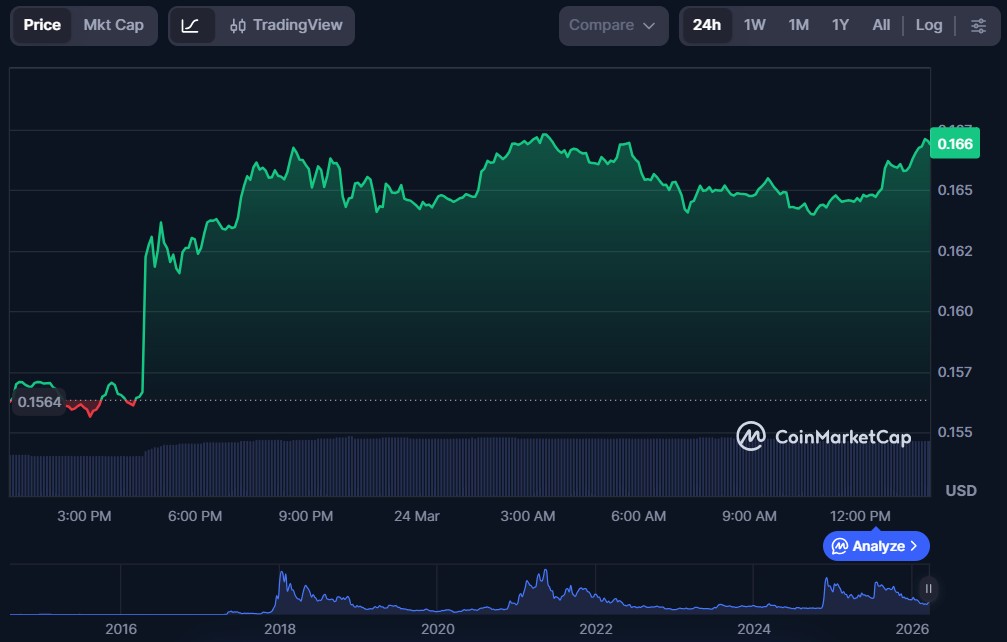Open chart settings sliders icon
Viewport: 1007px width, 642px height.
tap(977, 25)
